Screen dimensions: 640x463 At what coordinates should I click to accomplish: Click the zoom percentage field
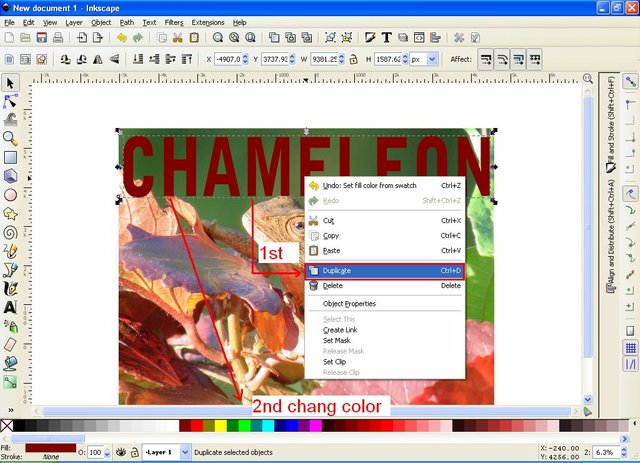pyautogui.click(x=606, y=452)
